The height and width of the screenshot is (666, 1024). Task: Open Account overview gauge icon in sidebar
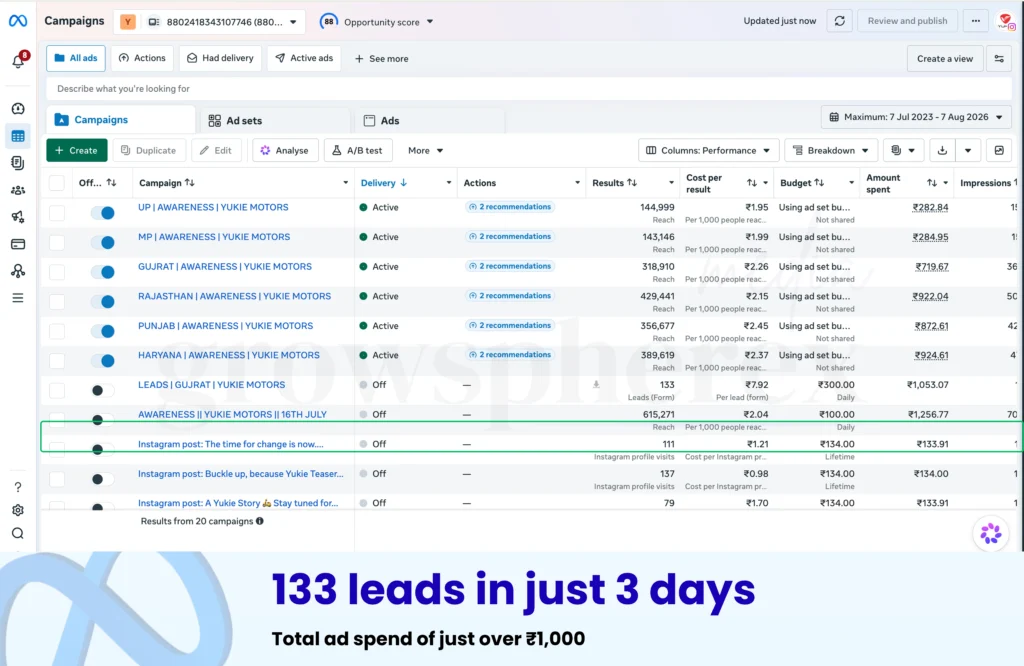(18, 108)
